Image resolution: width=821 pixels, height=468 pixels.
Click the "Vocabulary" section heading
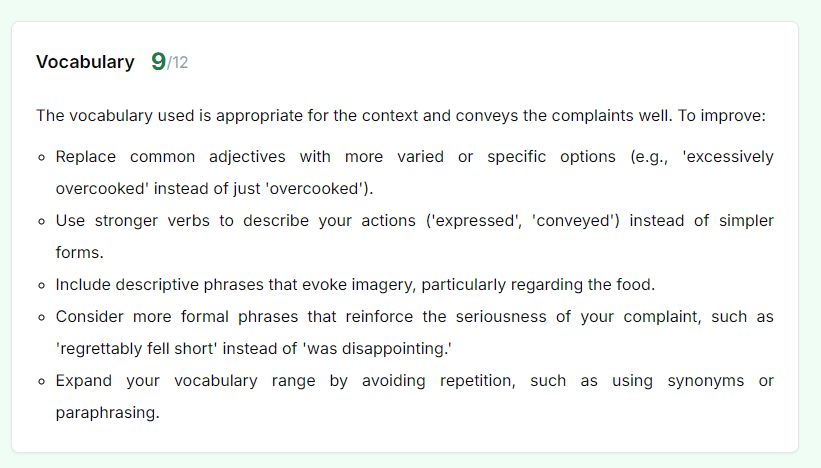(85, 62)
